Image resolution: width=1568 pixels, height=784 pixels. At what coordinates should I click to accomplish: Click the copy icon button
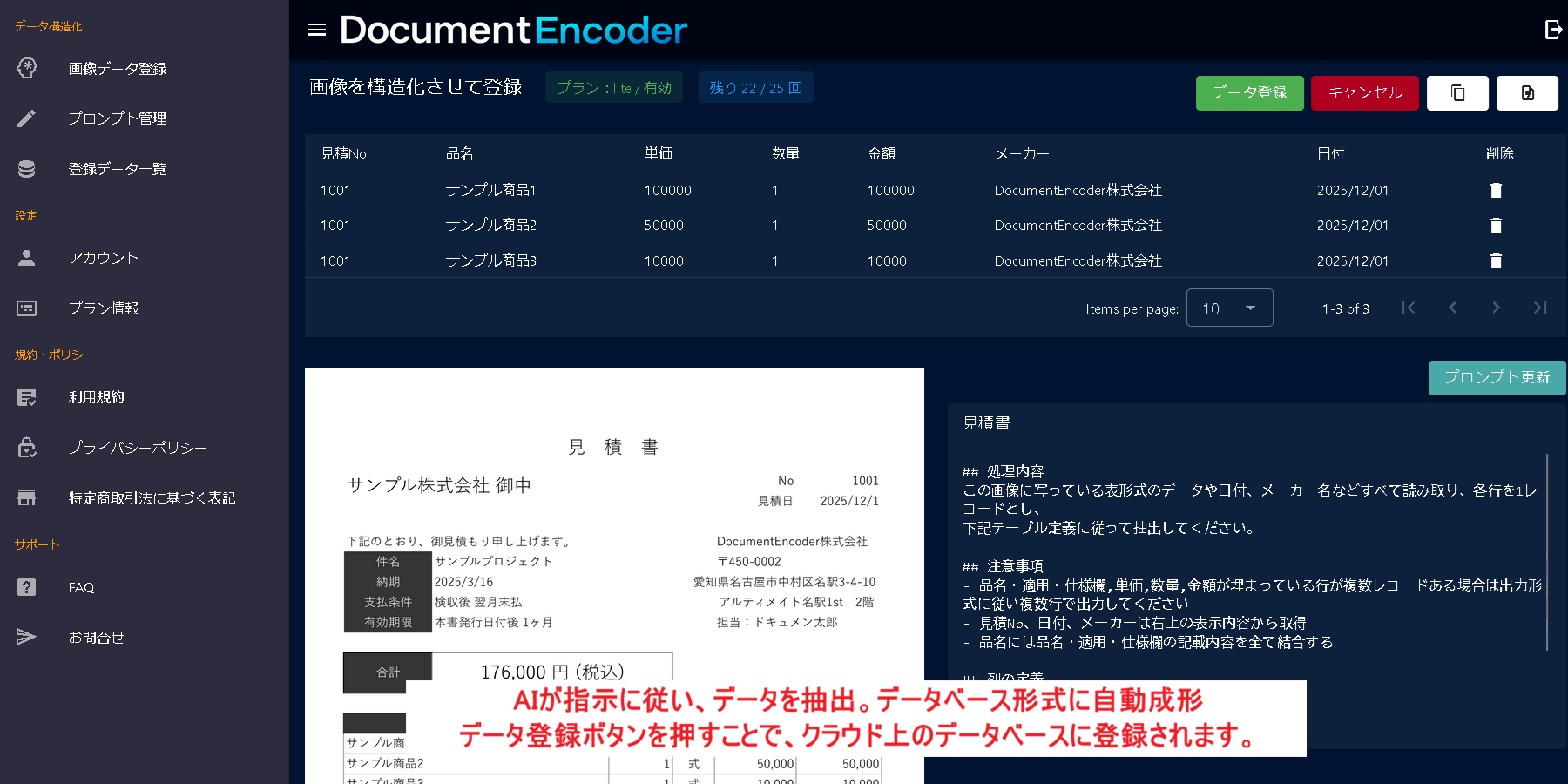pyautogui.click(x=1457, y=93)
